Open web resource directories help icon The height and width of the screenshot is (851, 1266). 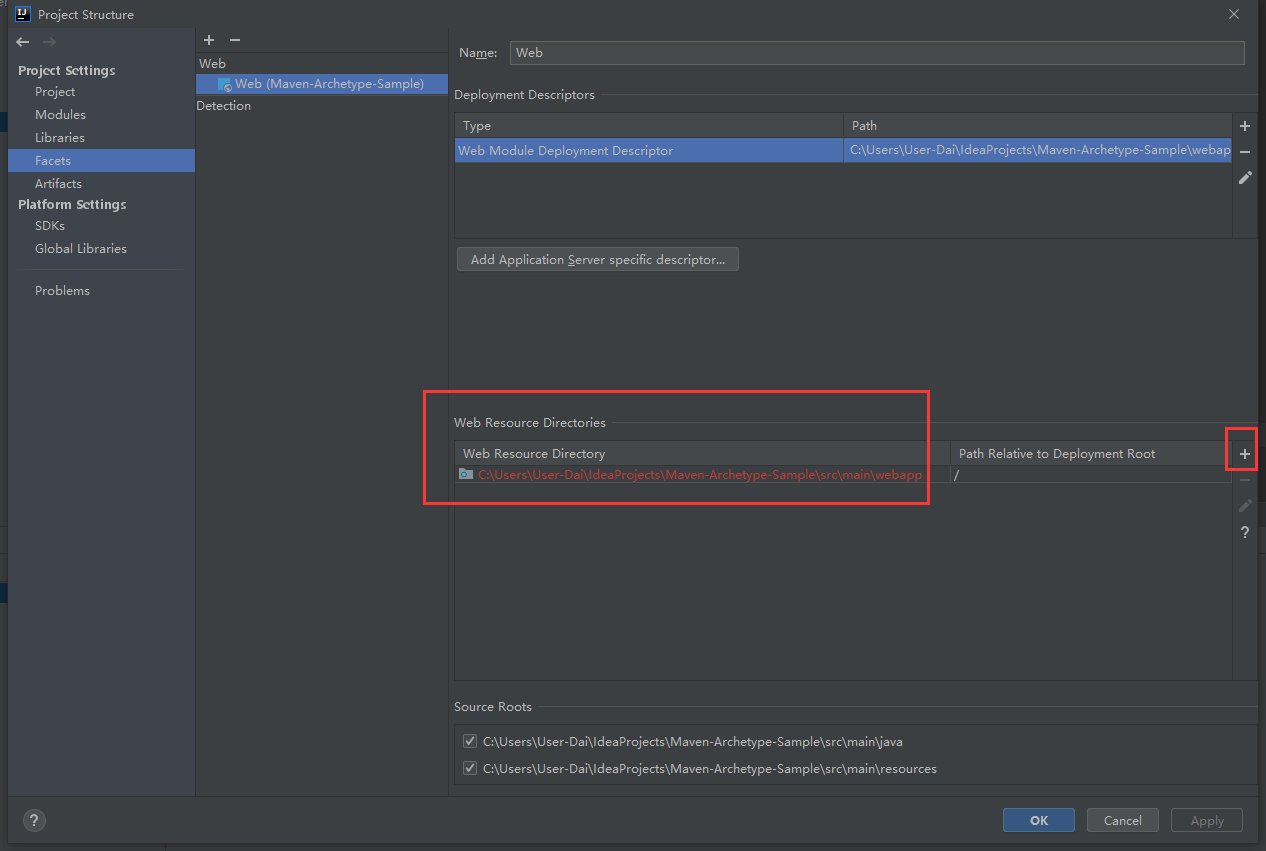click(x=1245, y=533)
